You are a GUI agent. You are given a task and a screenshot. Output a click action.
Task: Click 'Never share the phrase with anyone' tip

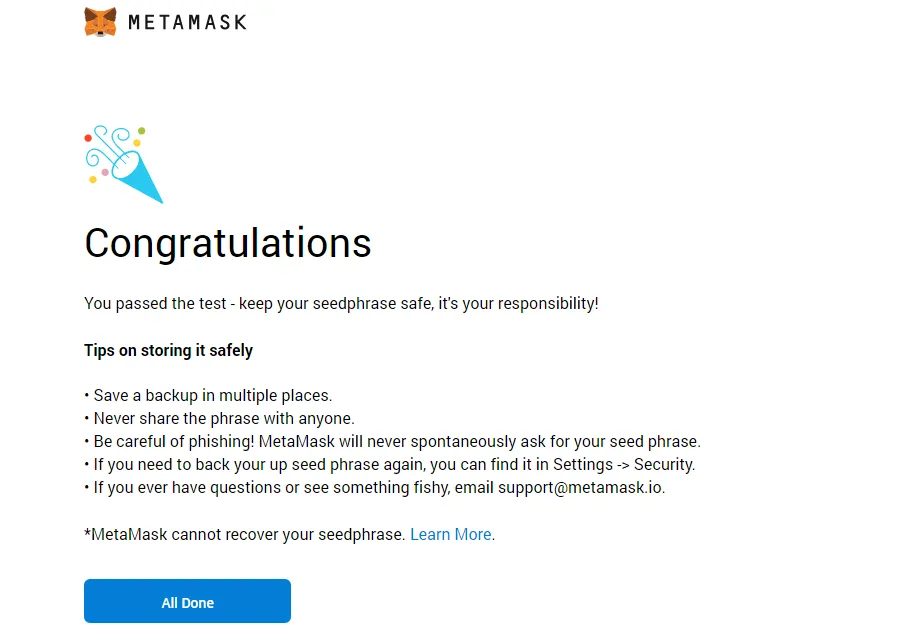(x=219, y=419)
